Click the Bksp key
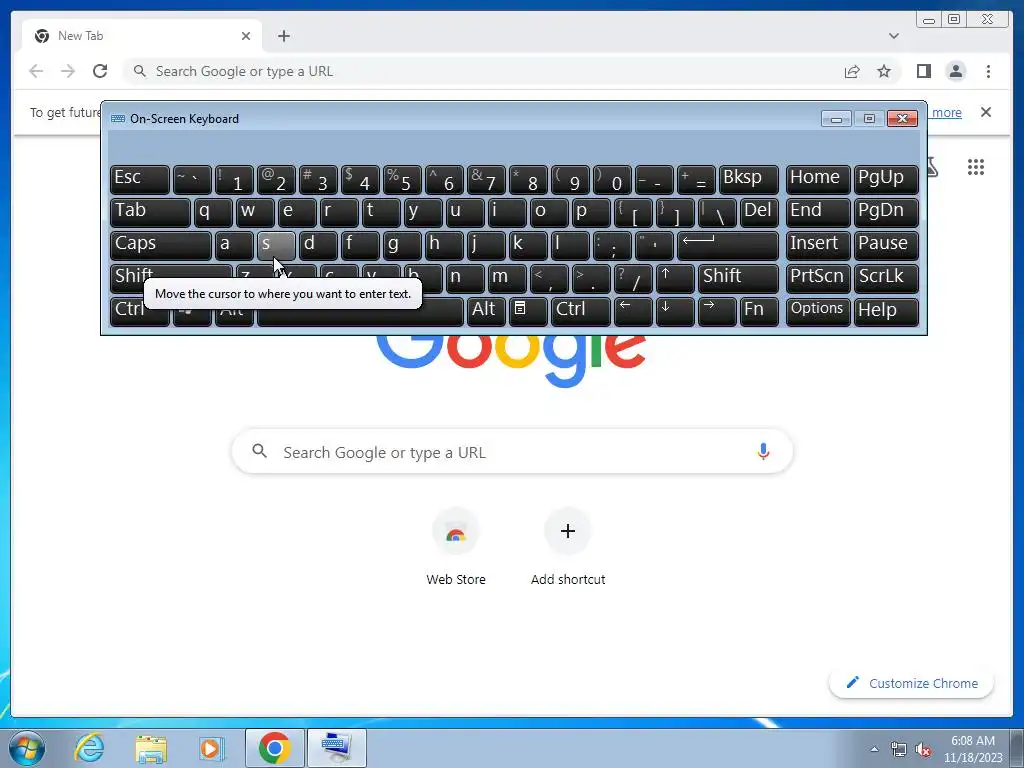This screenshot has height=768, width=1024. coord(748,179)
